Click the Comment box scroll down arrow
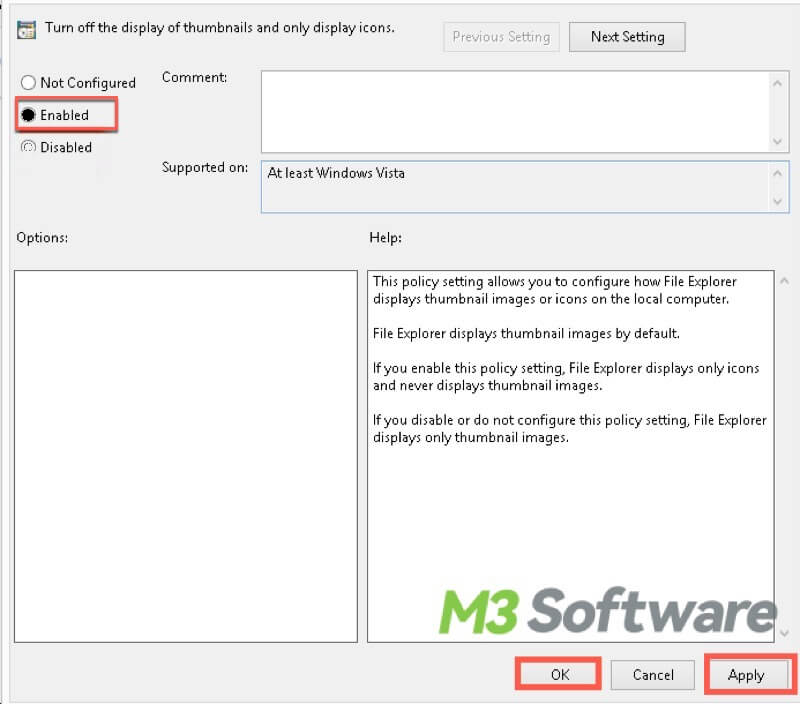This screenshot has height=704, width=800. pyautogui.click(x=778, y=141)
